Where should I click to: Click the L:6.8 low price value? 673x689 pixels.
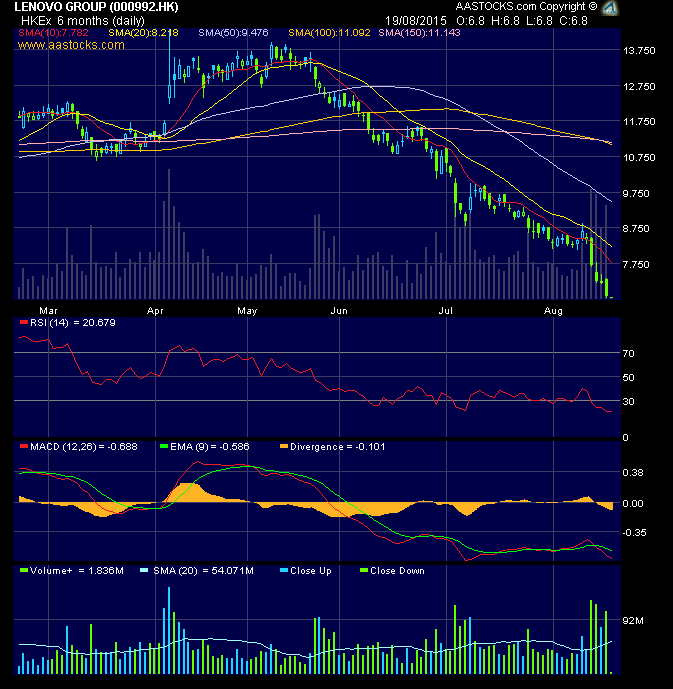(539, 21)
